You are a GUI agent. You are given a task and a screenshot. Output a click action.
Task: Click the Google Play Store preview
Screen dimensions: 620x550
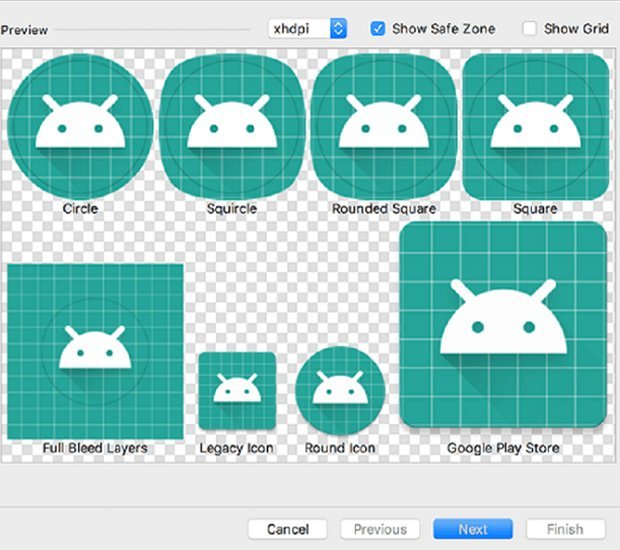tap(503, 325)
